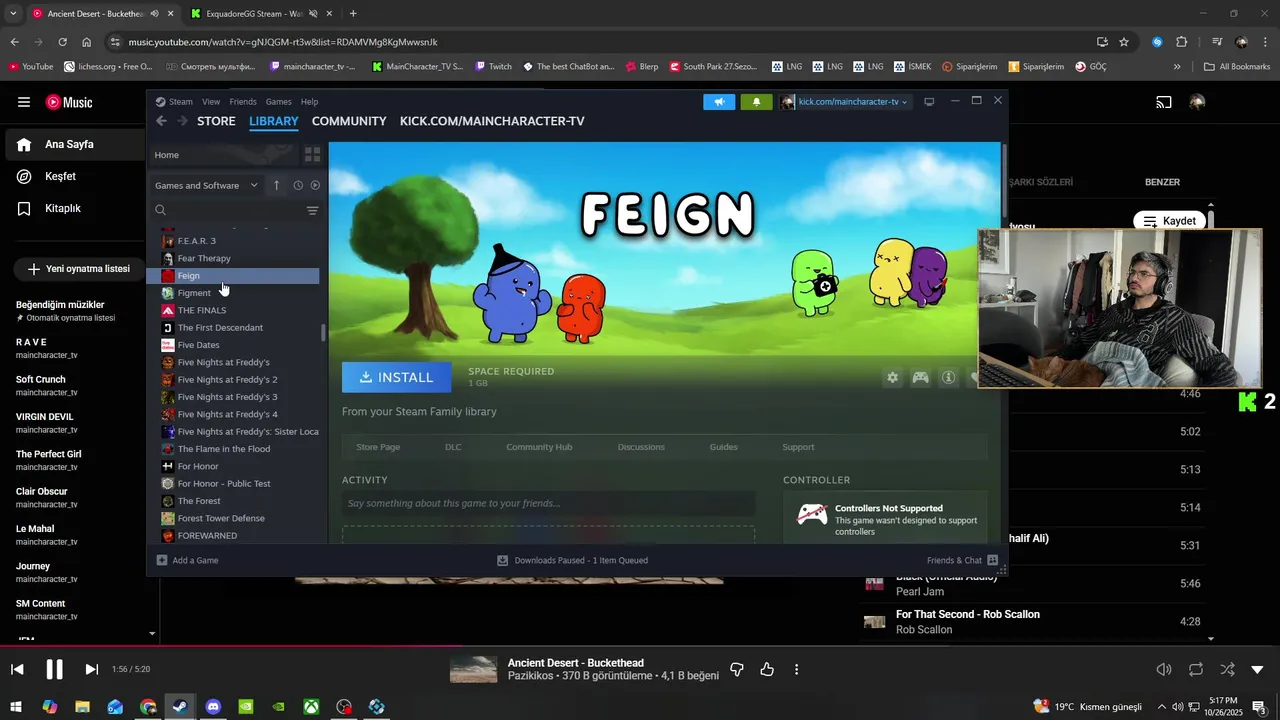Open the Windows Start menu
Screen dimensions: 1280x720
[16, 707]
